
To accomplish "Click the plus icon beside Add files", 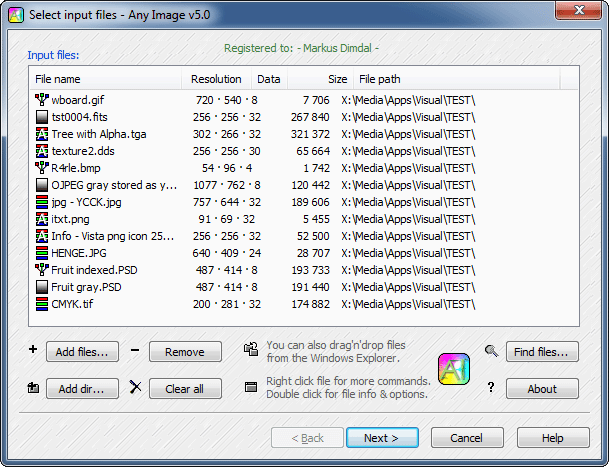I will [x=33, y=349].
